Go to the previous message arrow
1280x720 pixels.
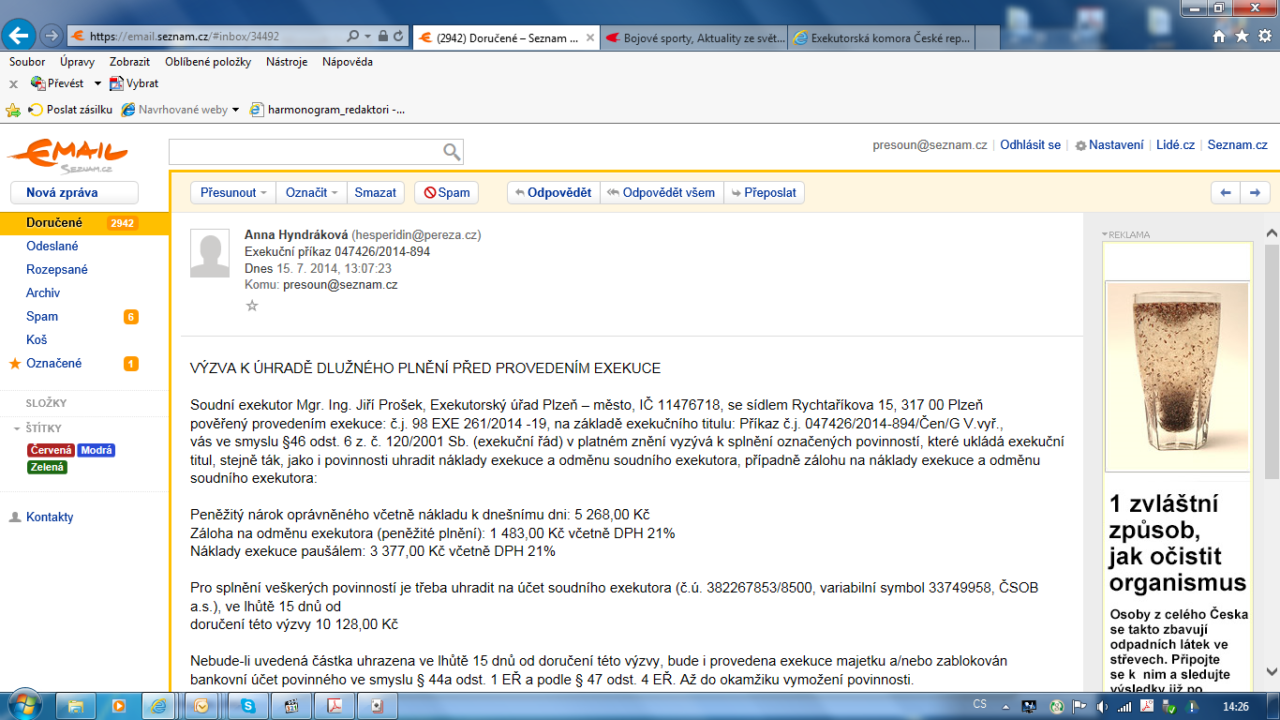point(1225,193)
